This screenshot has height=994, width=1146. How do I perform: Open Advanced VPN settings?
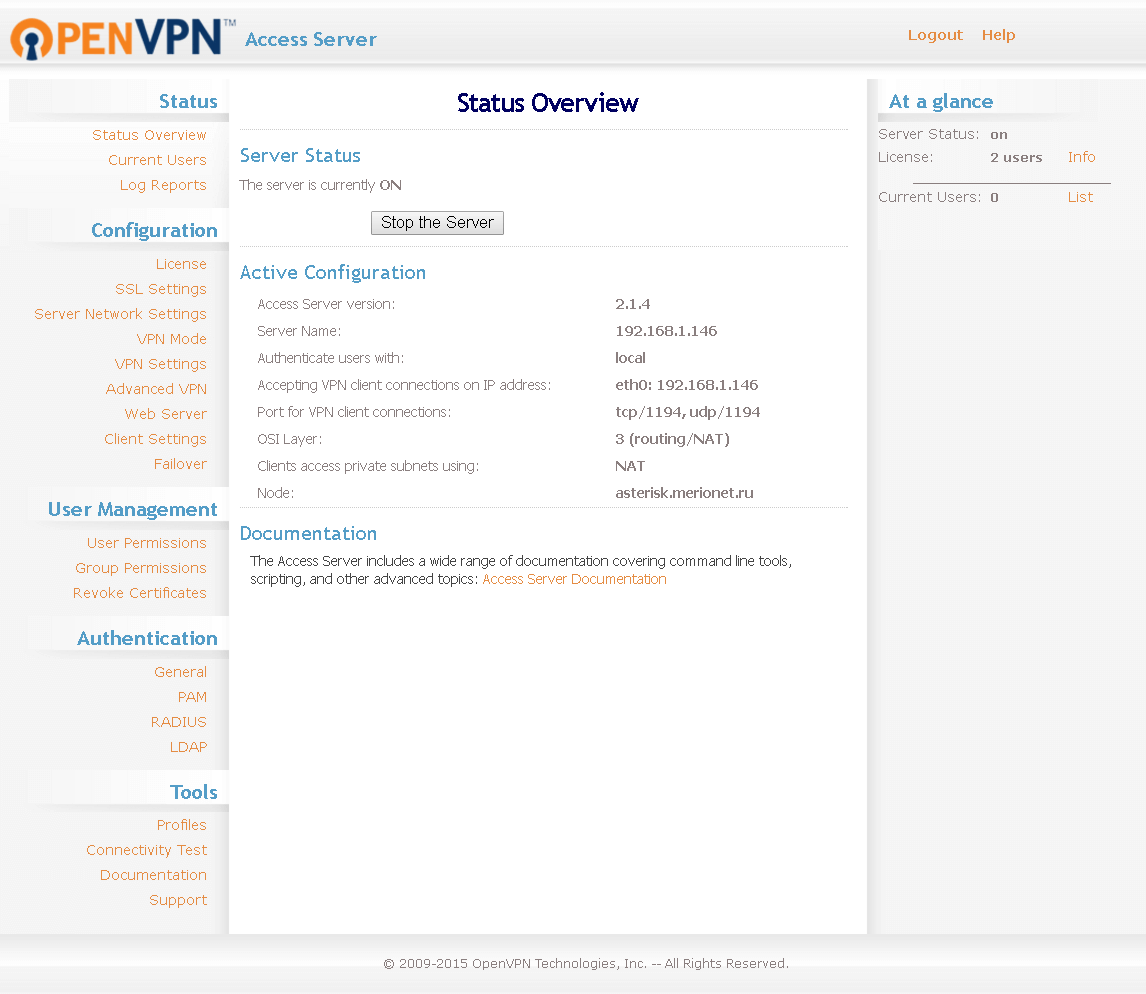pyautogui.click(x=156, y=389)
